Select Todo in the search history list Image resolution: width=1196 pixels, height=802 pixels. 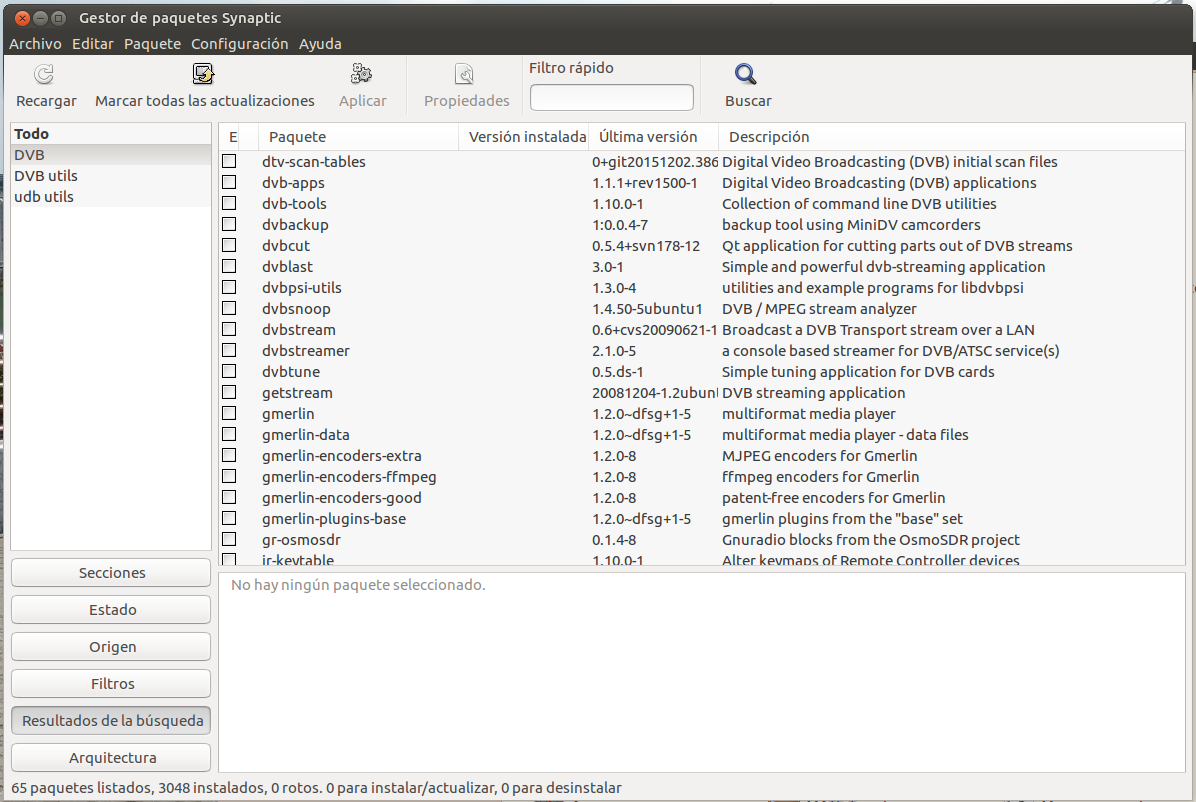pyautogui.click(x=111, y=134)
